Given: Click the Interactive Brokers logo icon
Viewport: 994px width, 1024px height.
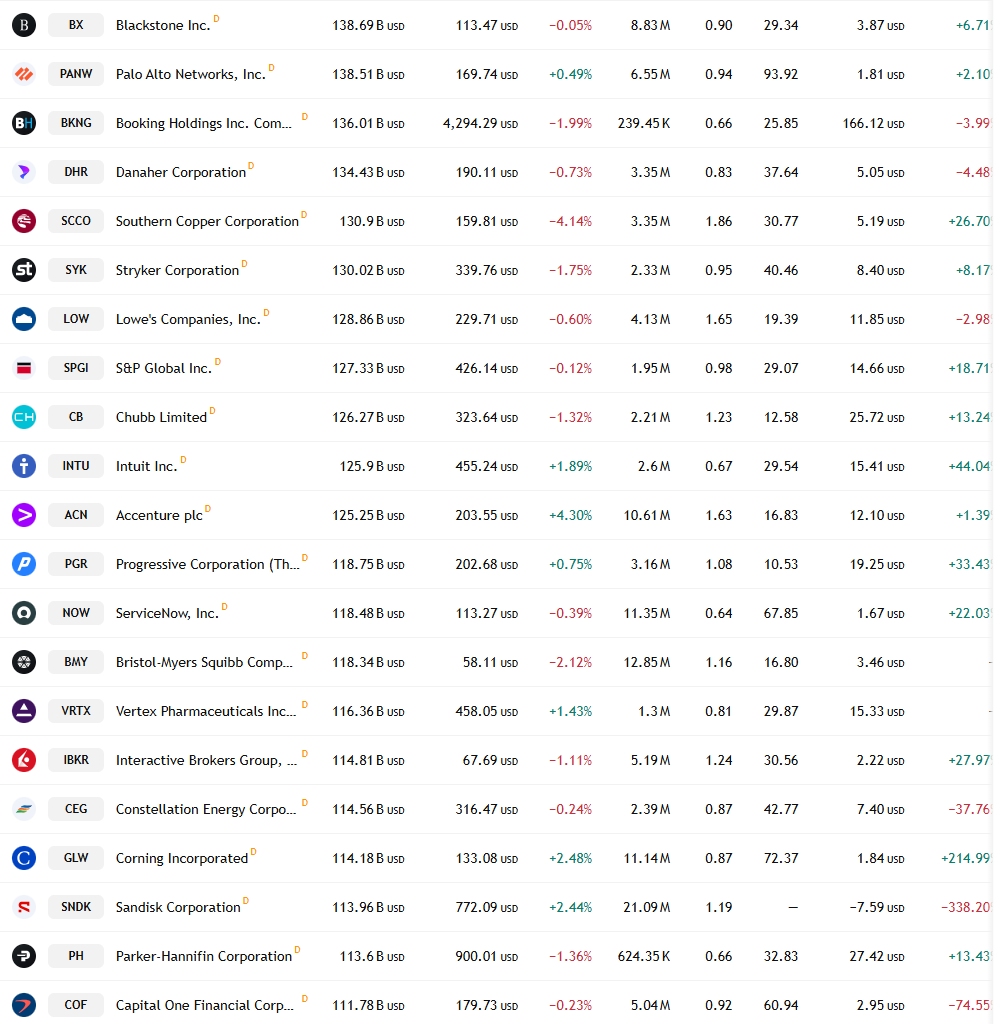Looking at the screenshot, I should (x=24, y=760).
